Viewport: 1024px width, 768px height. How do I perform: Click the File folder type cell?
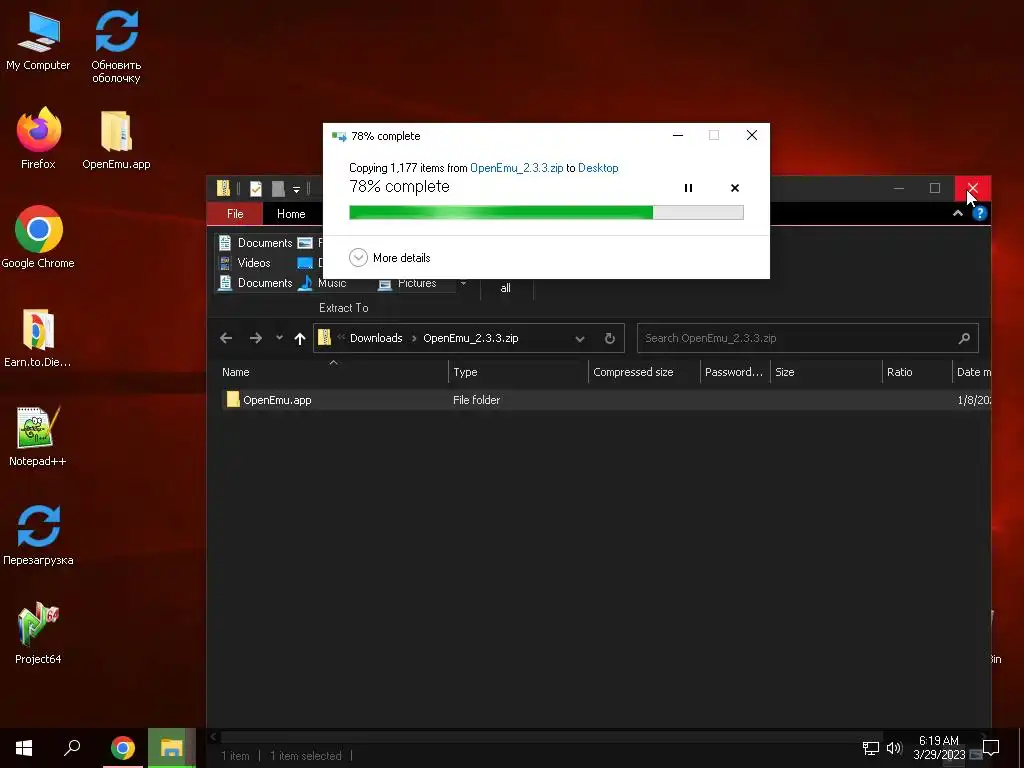tap(477, 400)
